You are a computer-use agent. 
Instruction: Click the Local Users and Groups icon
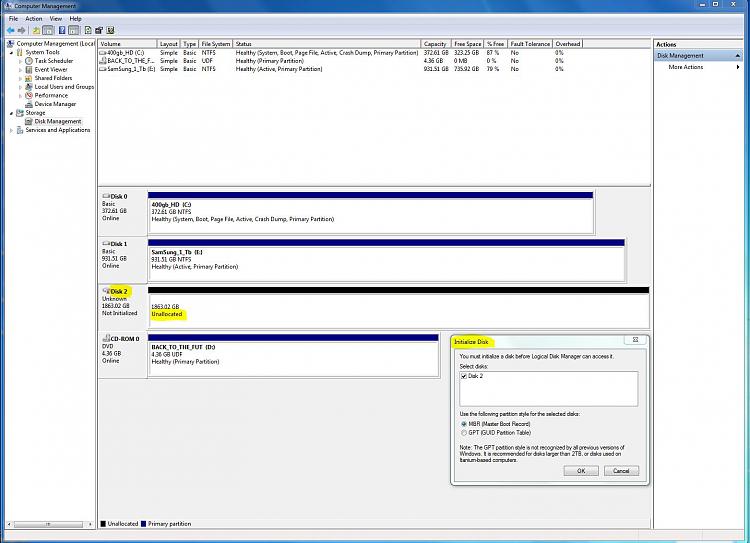[29, 87]
